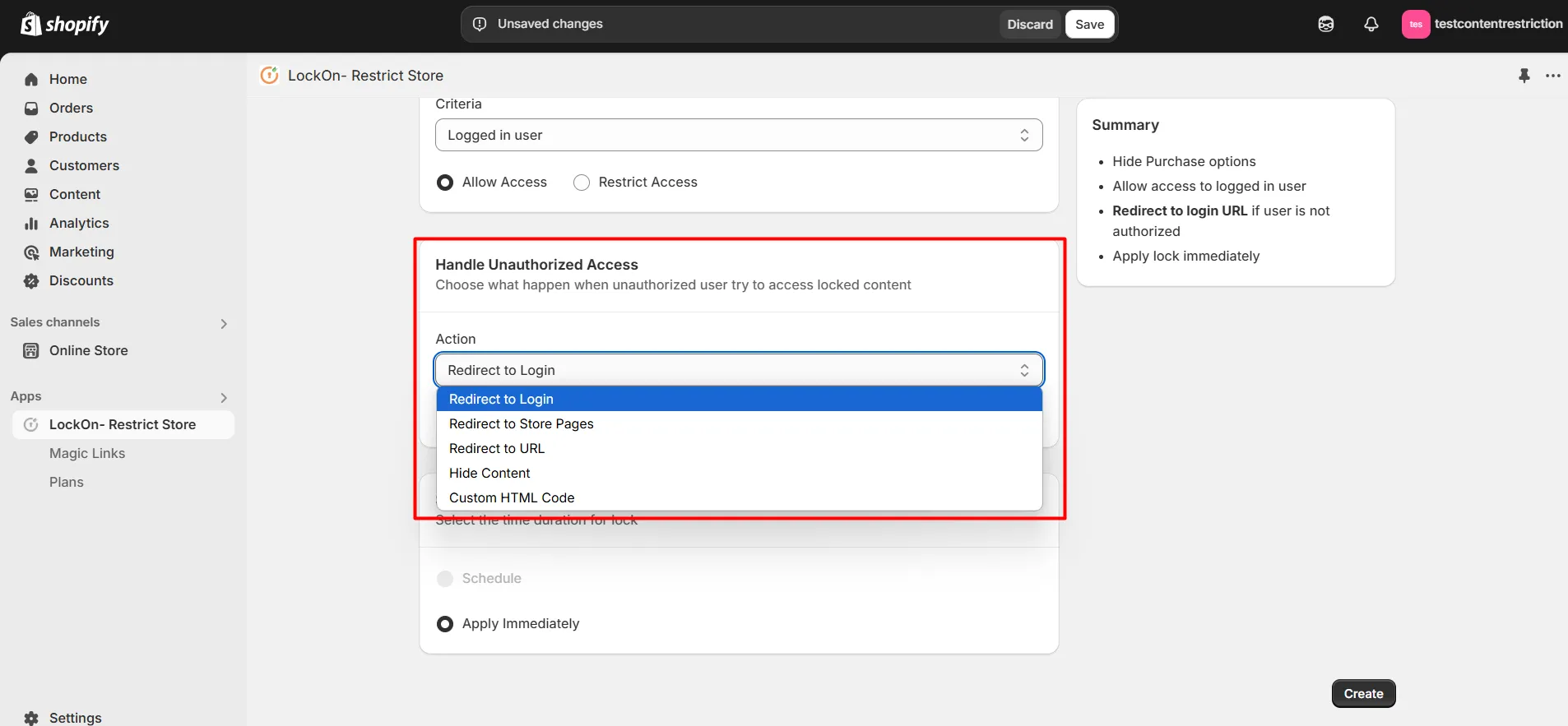Click the LockOn logo in page header

[269, 75]
